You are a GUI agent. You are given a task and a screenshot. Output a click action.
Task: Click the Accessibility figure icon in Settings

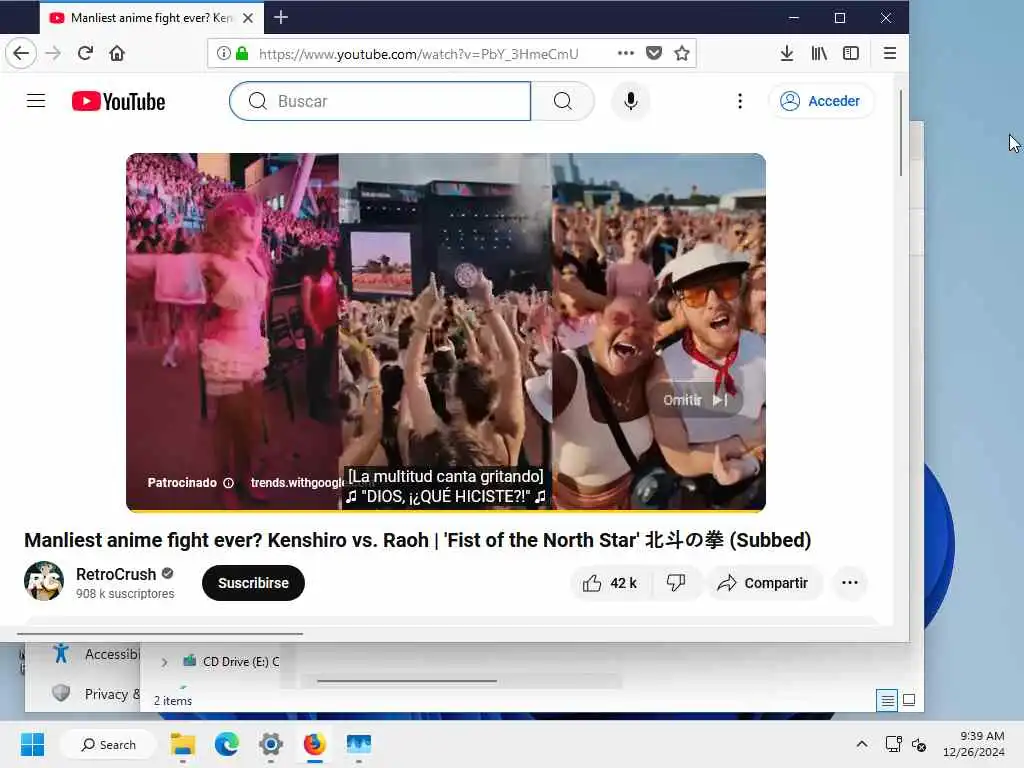pos(61,653)
